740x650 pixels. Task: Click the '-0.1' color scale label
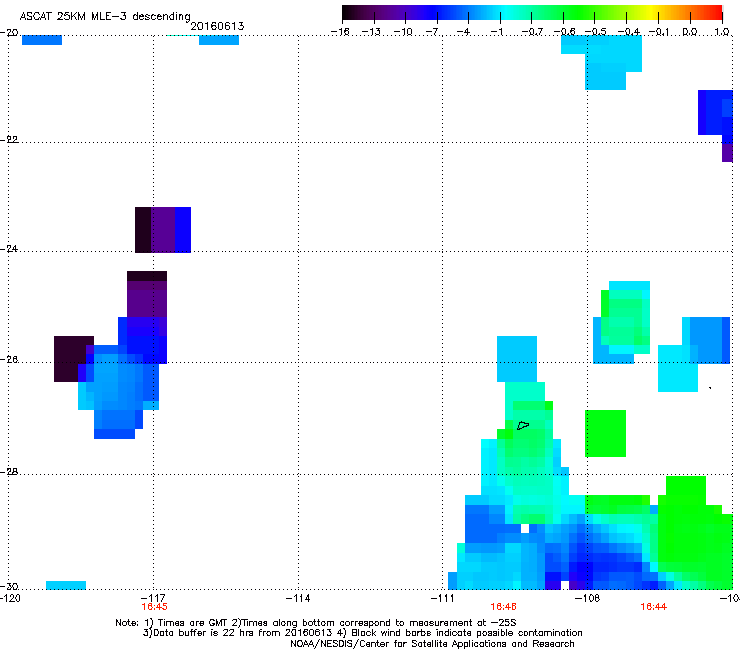pos(658,32)
